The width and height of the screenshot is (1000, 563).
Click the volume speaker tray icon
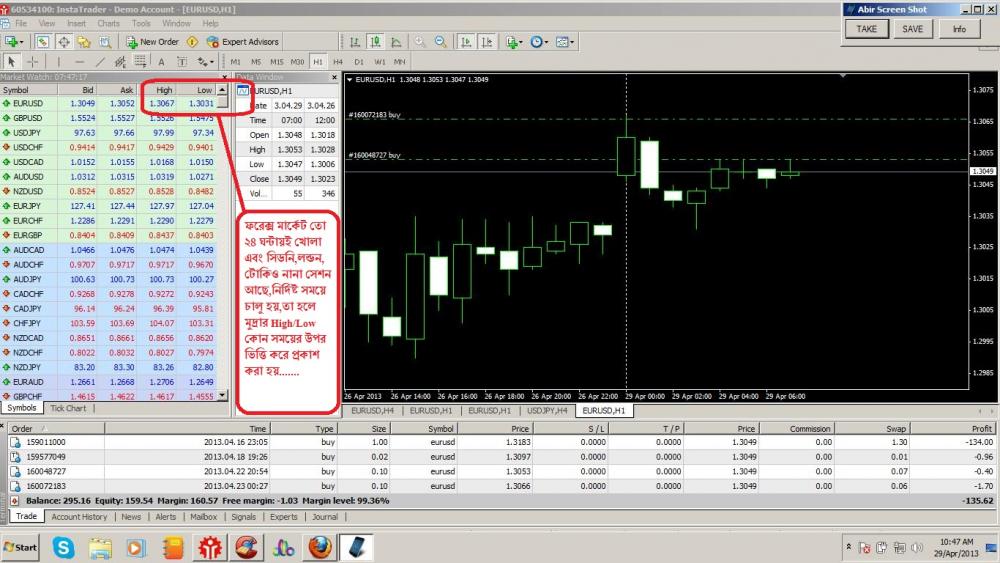[x=917, y=548]
